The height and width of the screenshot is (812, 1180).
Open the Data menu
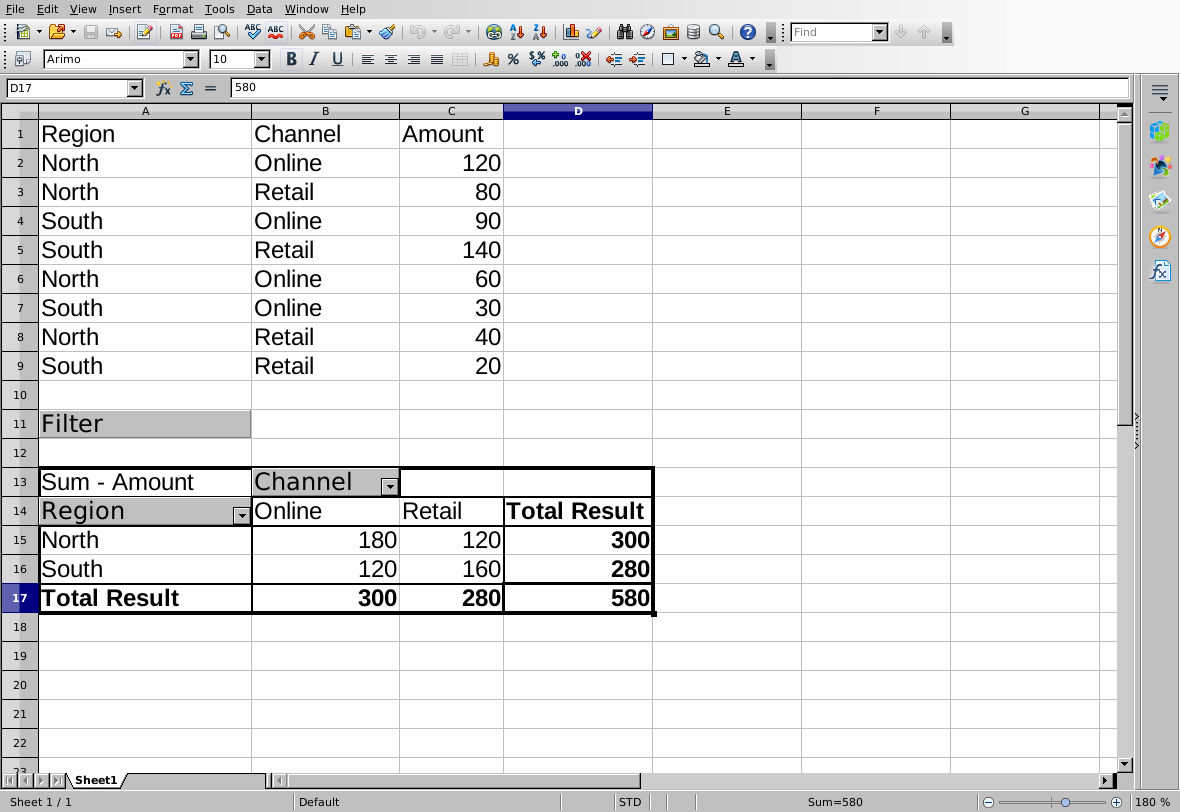click(260, 9)
